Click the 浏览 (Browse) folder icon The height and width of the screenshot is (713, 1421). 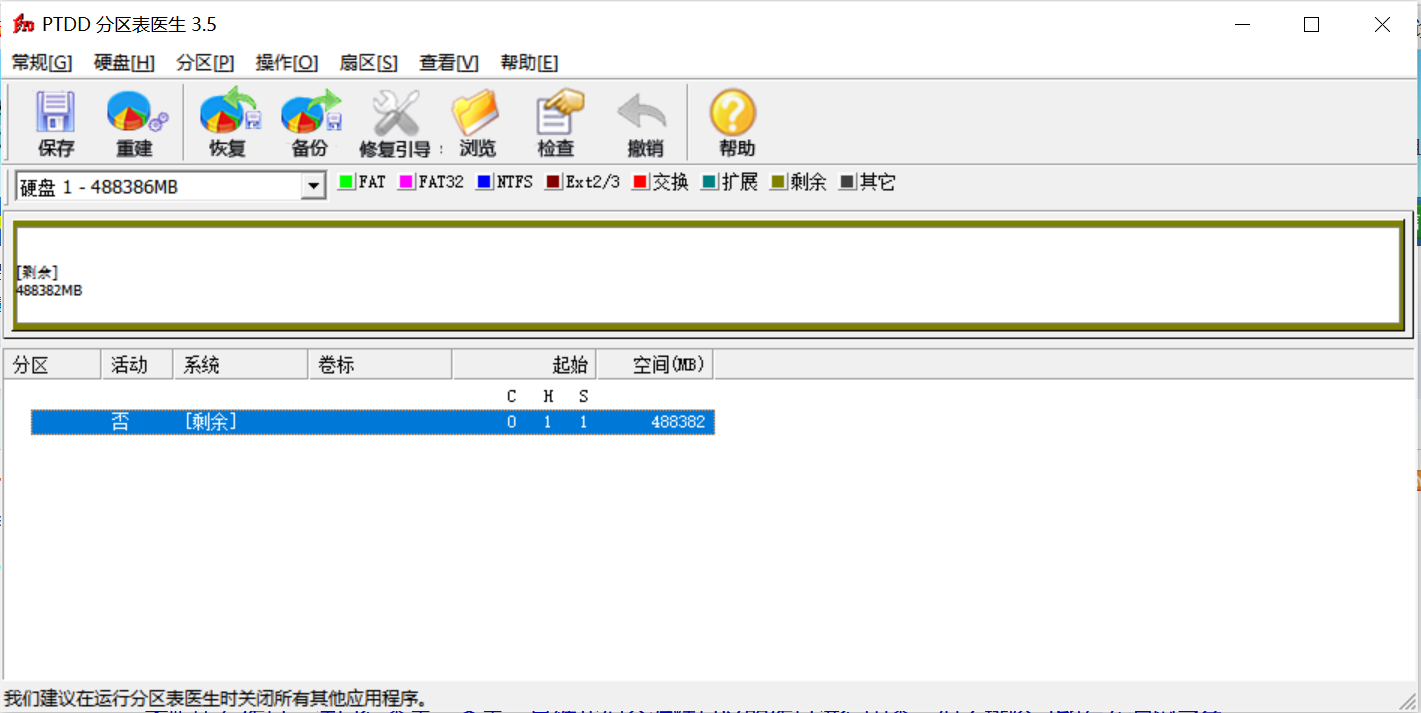[x=476, y=114]
